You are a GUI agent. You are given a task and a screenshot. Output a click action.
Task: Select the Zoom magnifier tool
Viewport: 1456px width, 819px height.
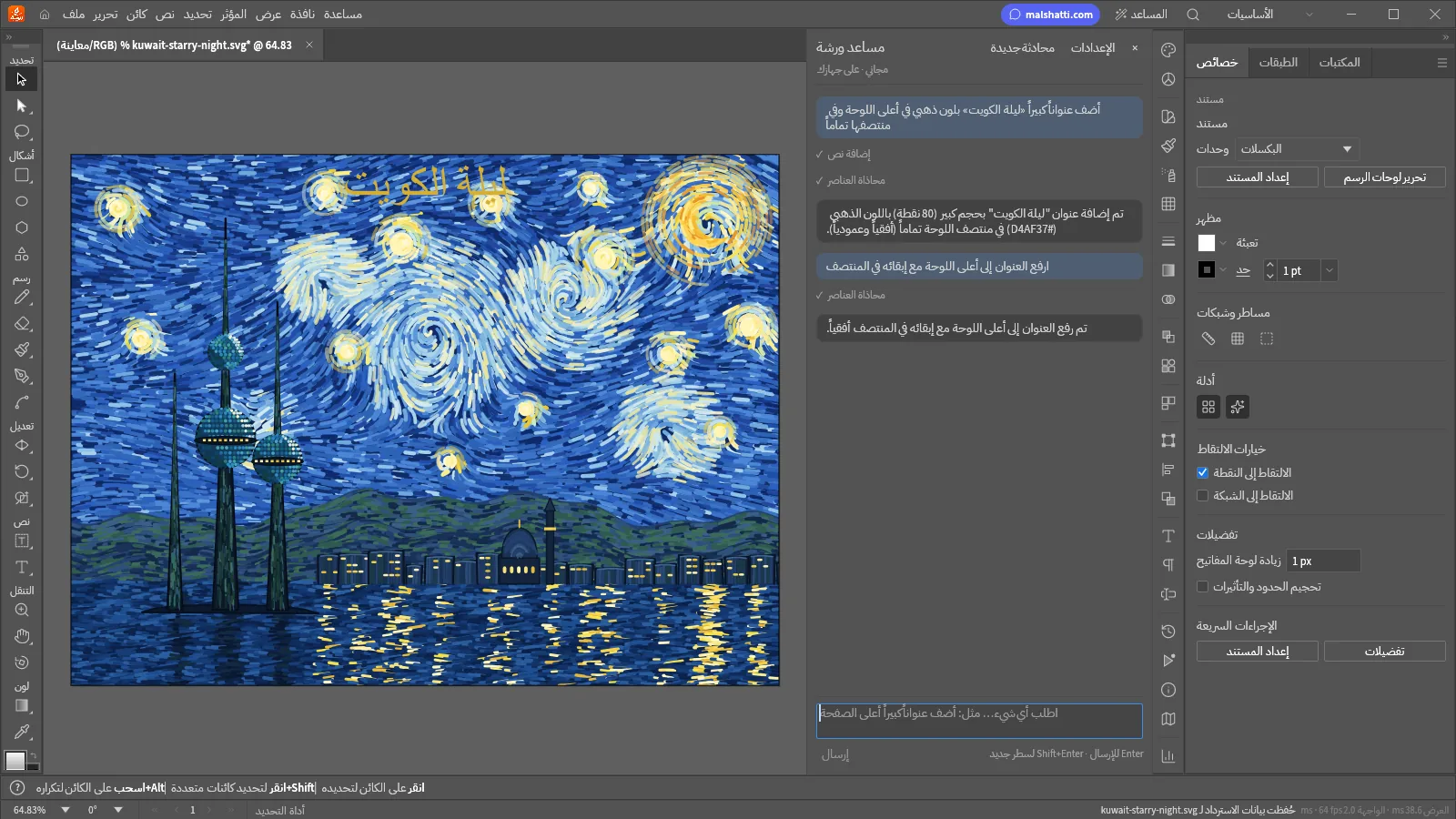pyautogui.click(x=22, y=611)
